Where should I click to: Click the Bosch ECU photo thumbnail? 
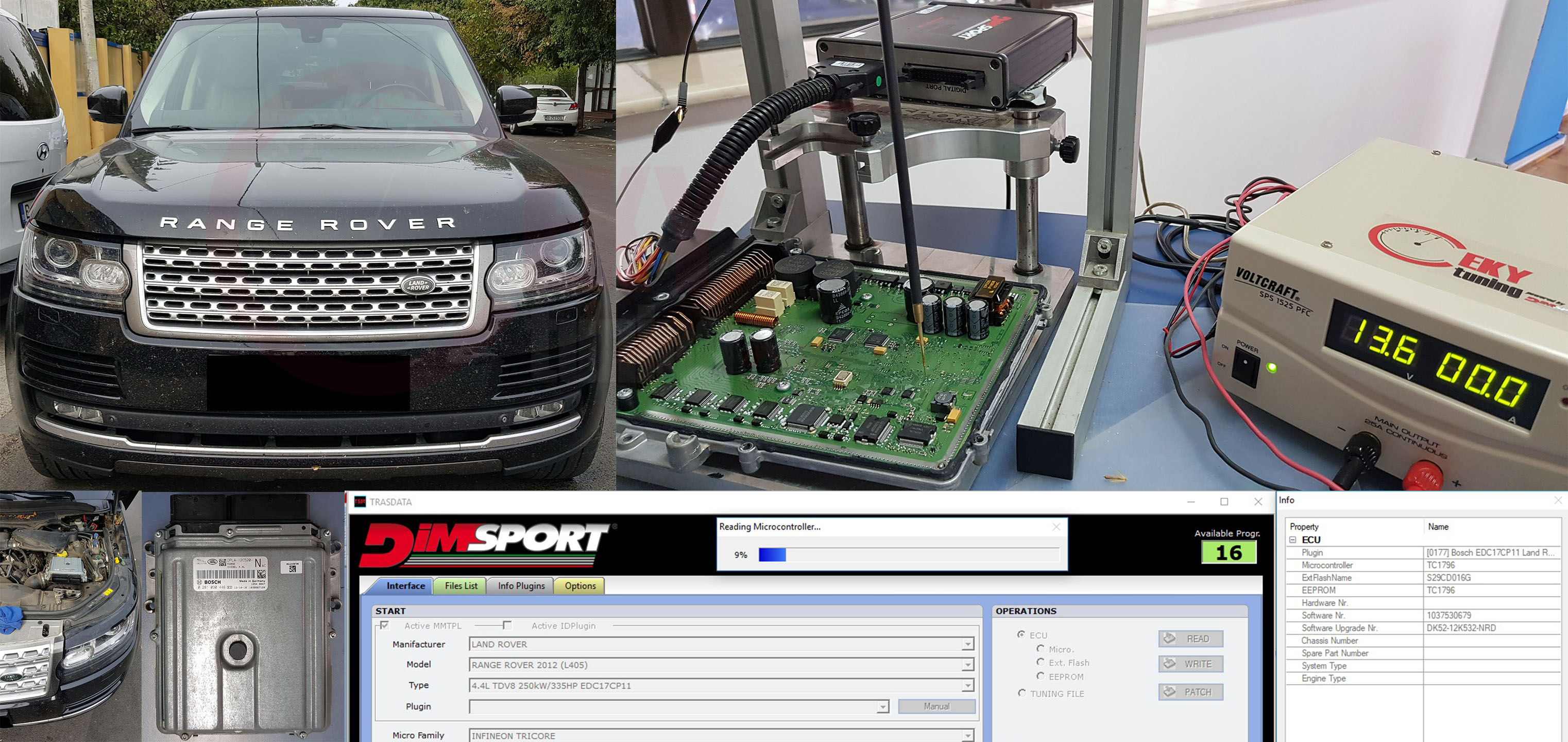click(x=243, y=616)
